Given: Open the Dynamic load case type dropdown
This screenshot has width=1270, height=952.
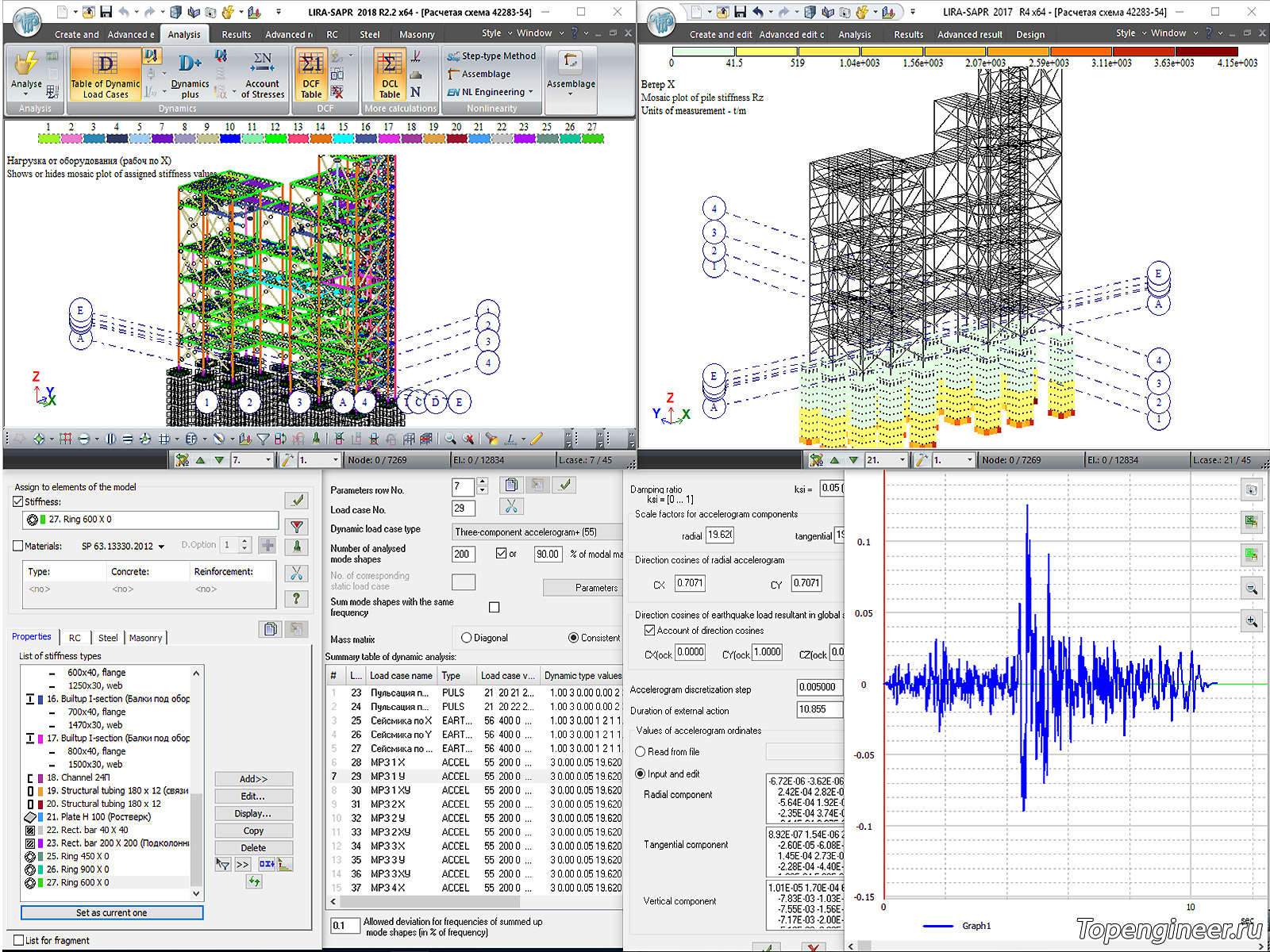Looking at the screenshot, I should 537,532.
